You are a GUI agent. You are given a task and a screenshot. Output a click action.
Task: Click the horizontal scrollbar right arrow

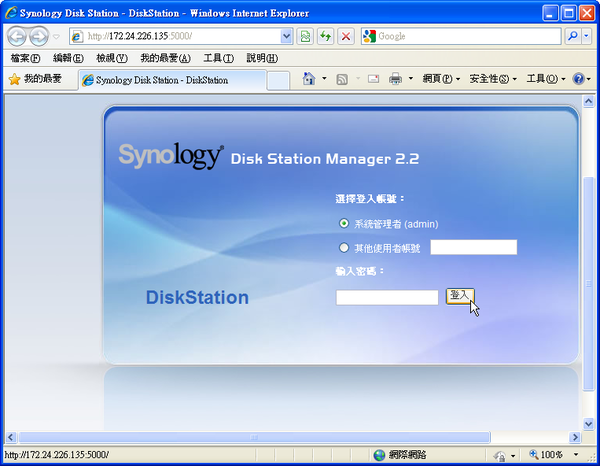point(574,437)
